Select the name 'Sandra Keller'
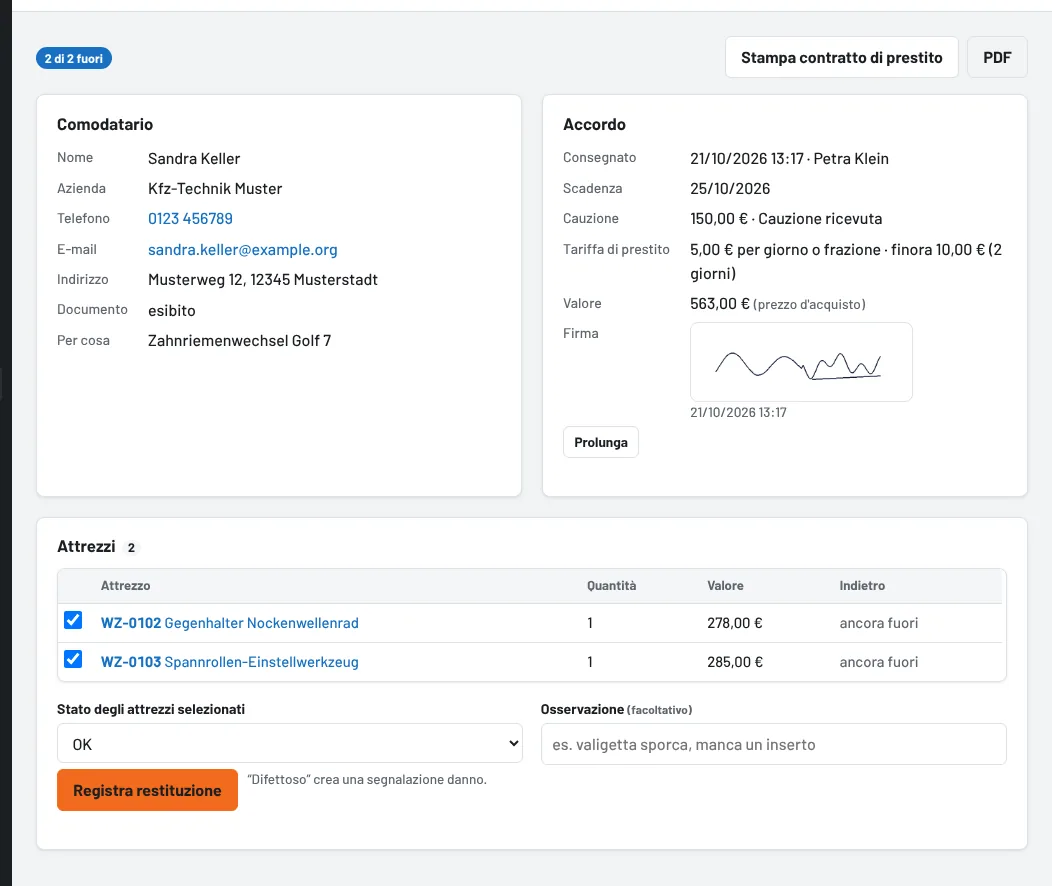 point(194,159)
